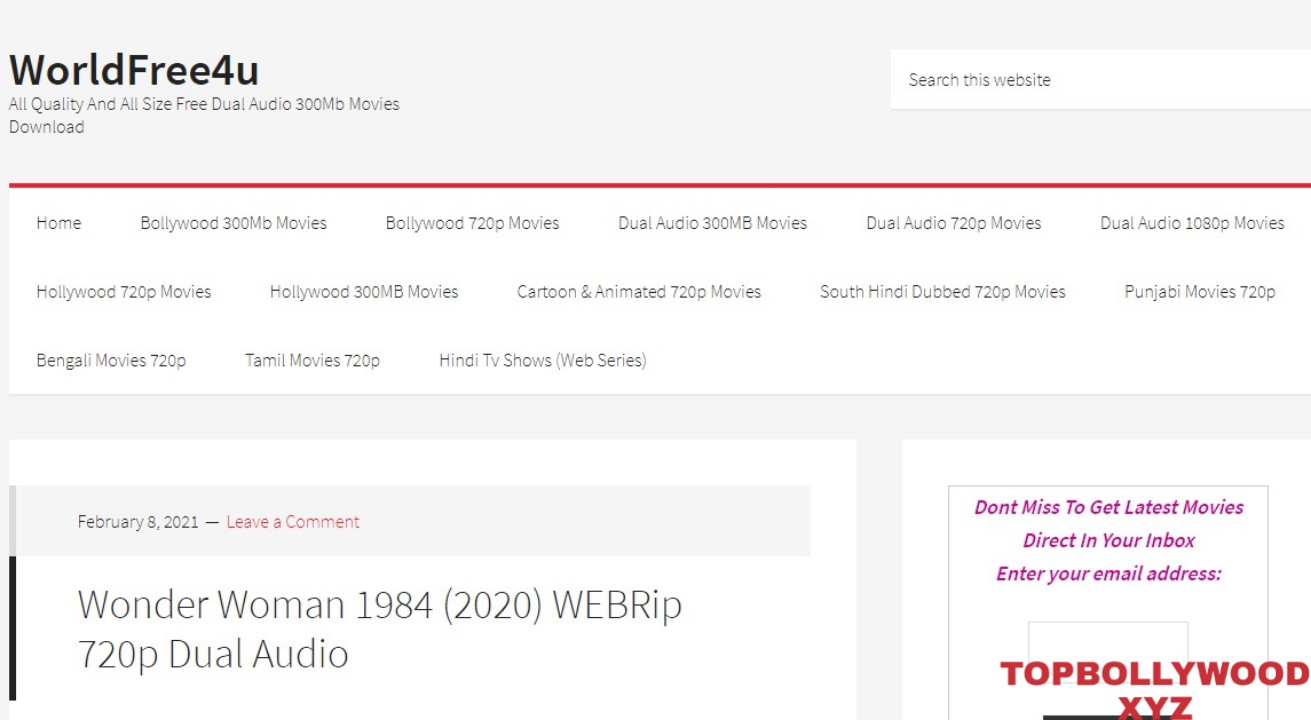
Task: Select Dual Audio 720p Movies menu item
Action: pos(953,223)
